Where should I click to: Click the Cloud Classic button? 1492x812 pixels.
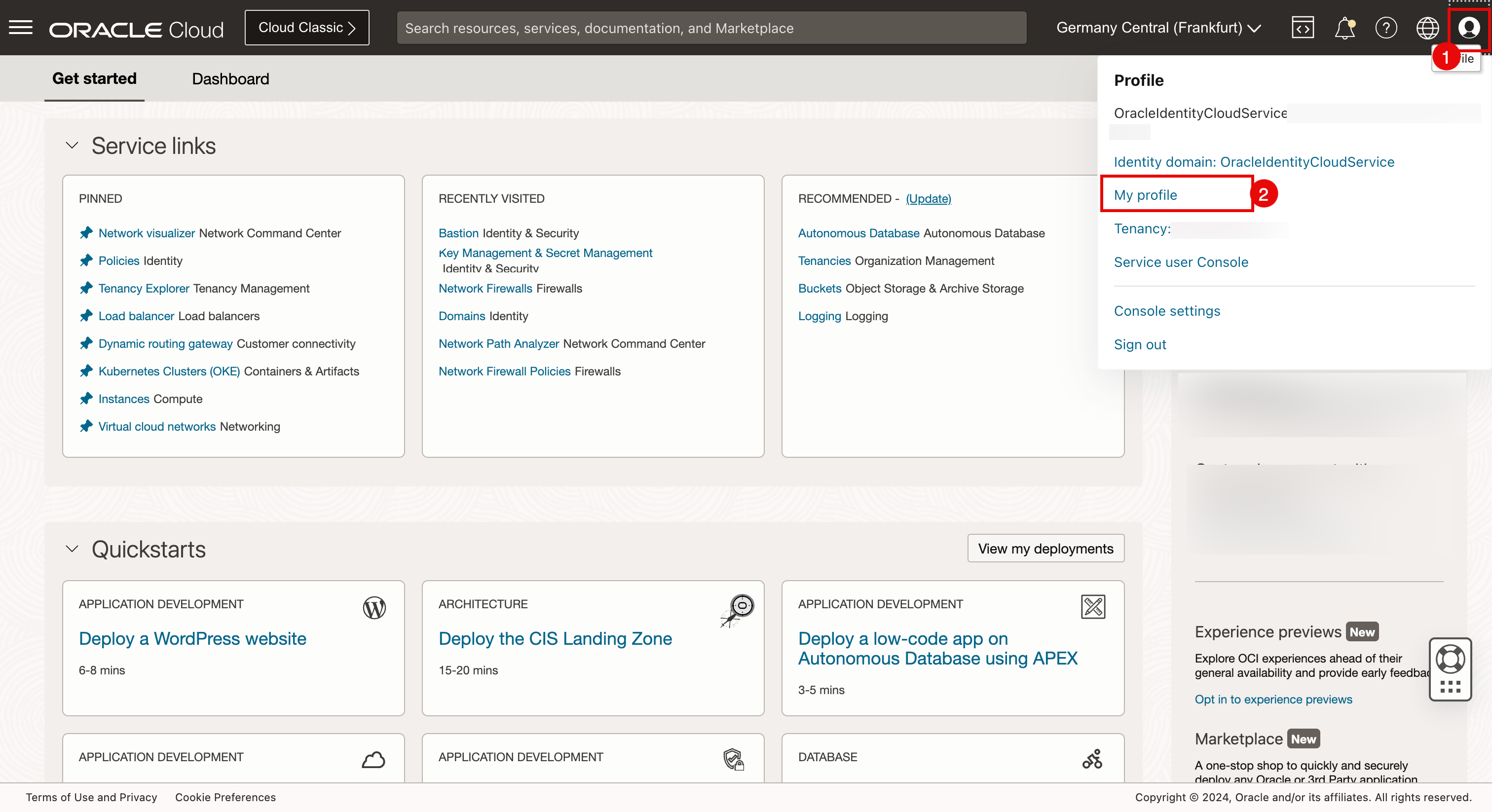tap(306, 28)
